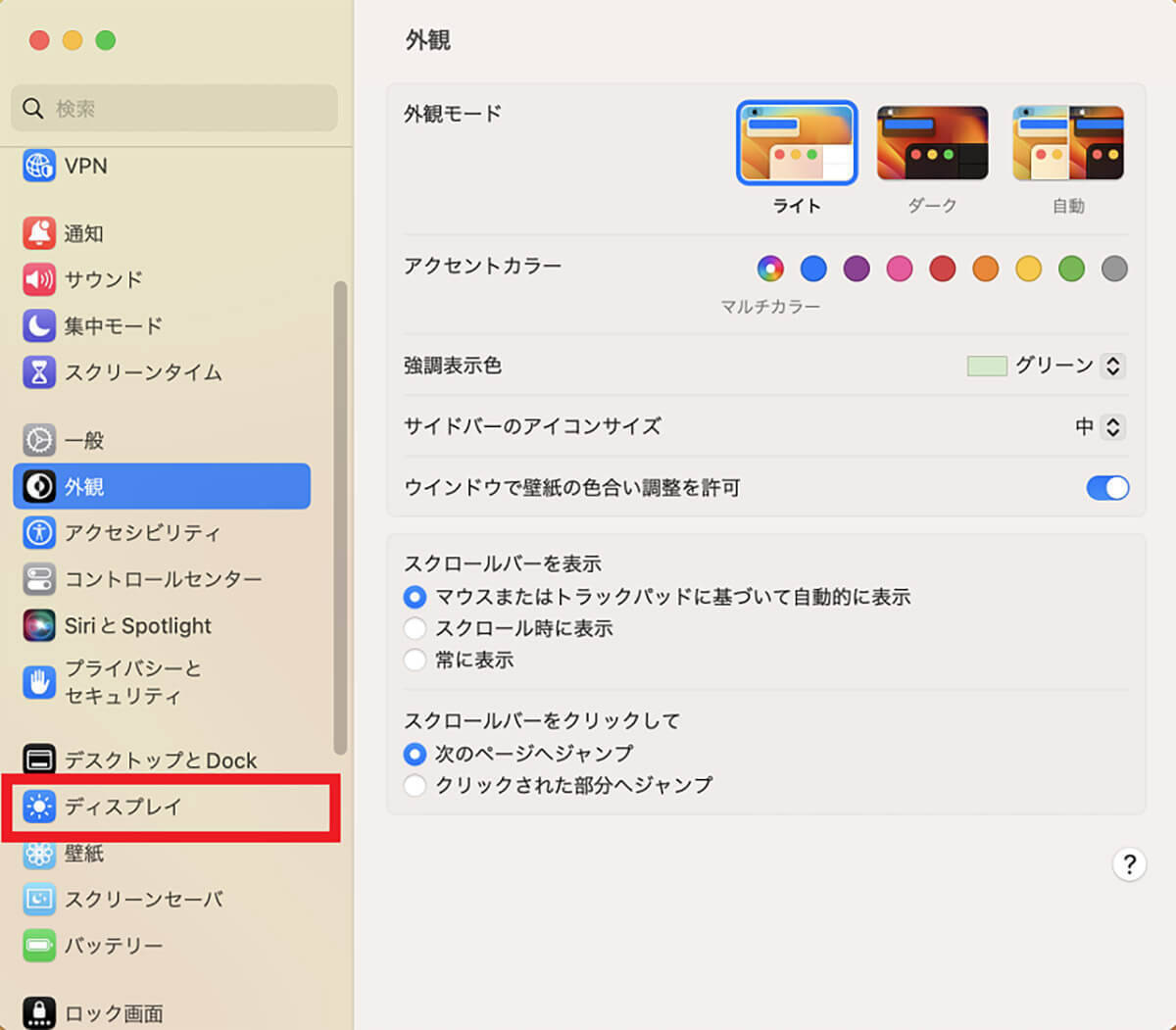1176x1030 pixels.
Task: Choose ライト appearance thumbnail
Action: (797, 143)
